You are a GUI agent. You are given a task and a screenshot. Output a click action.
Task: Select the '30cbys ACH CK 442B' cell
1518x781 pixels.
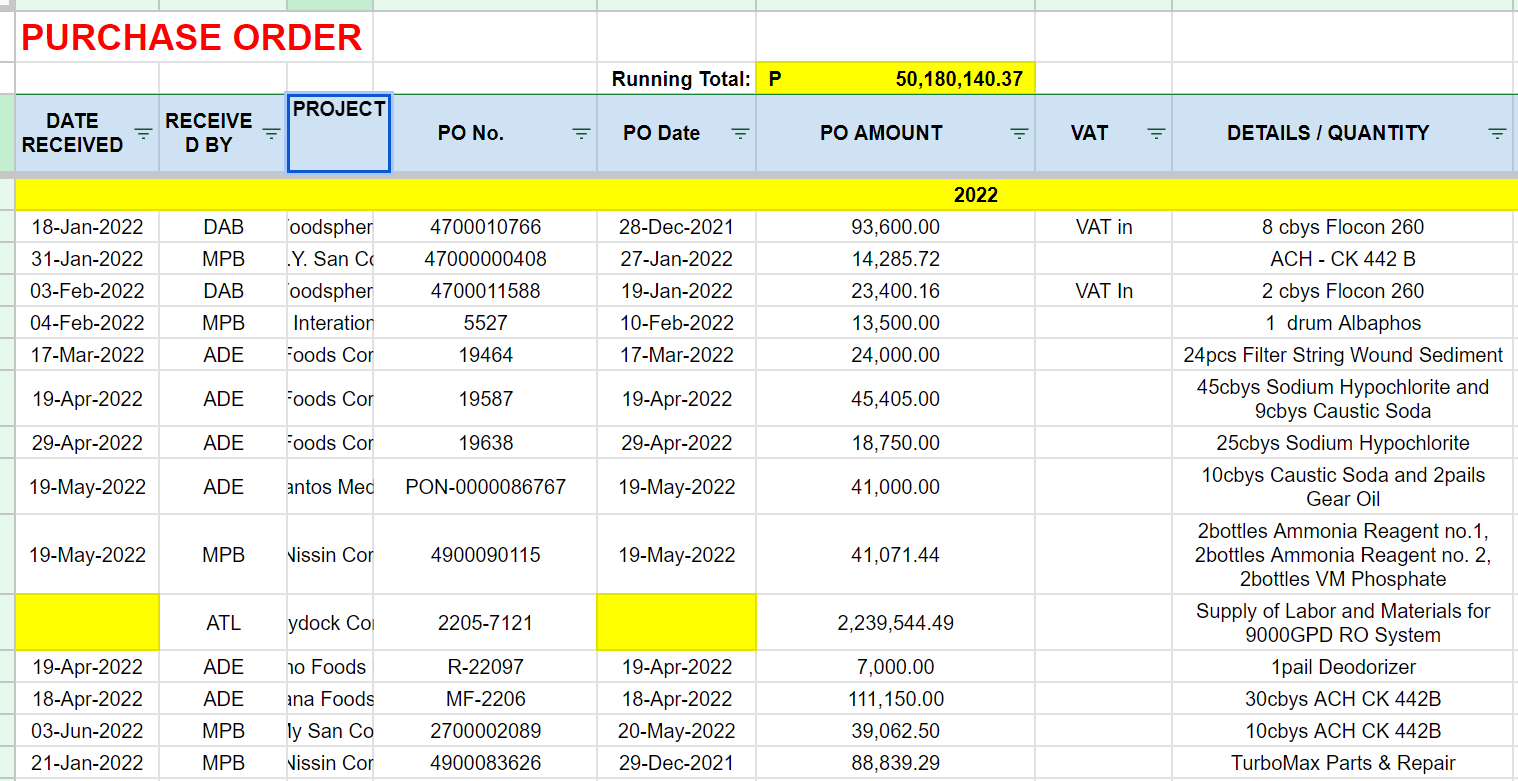coord(1343,699)
